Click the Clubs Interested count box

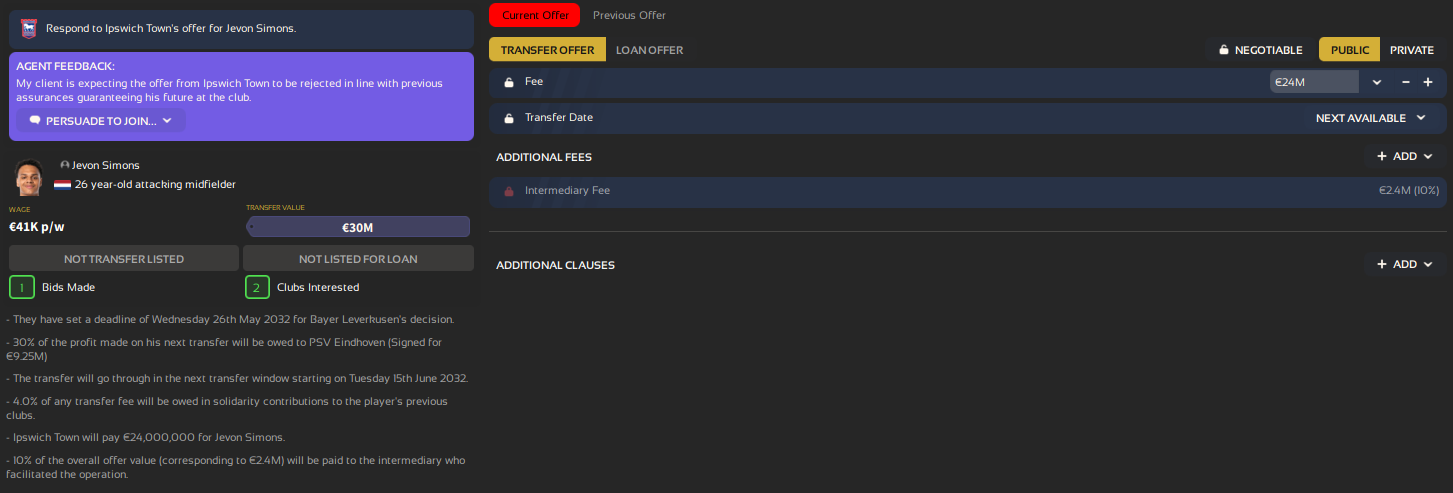click(257, 287)
